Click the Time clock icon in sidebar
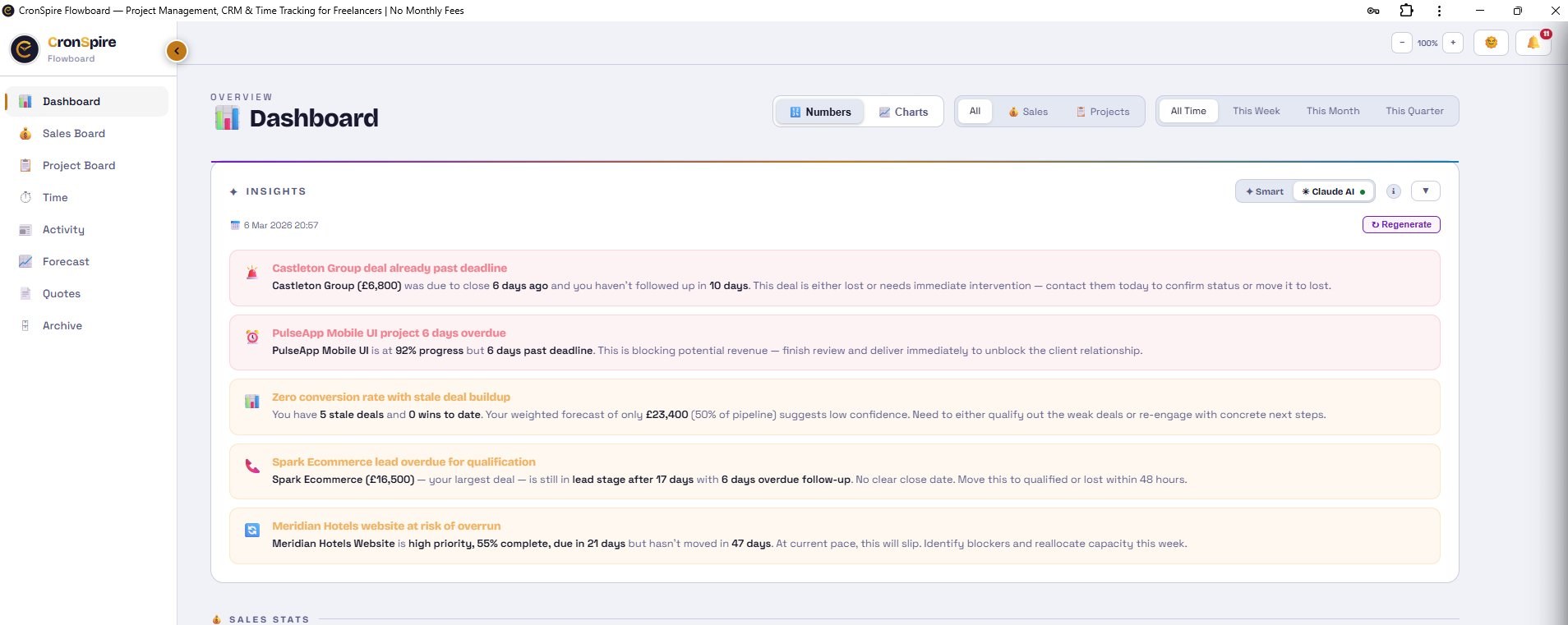The width and height of the screenshot is (1568, 625). tap(25, 197)
